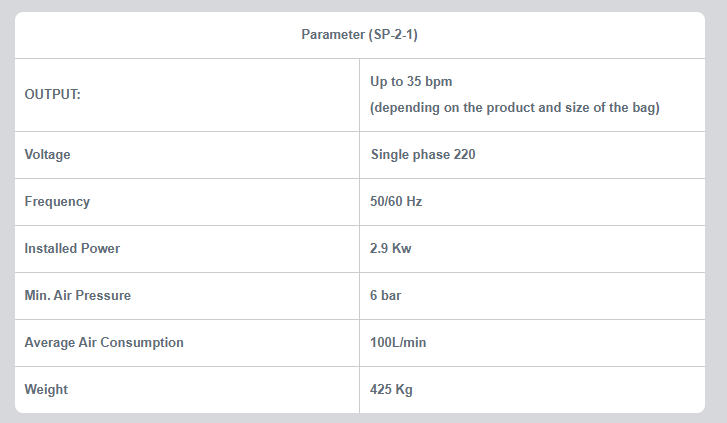Select the Min. Air Pressure label
Image resolution: width=727 pixels, height=423 pixels.
(77, 296)
